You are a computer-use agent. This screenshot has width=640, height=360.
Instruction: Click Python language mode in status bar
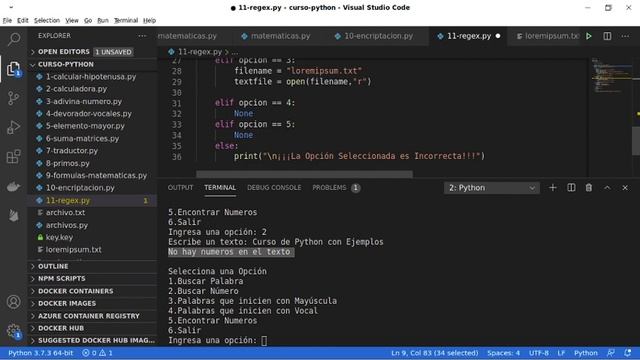[x=585, y=353]
